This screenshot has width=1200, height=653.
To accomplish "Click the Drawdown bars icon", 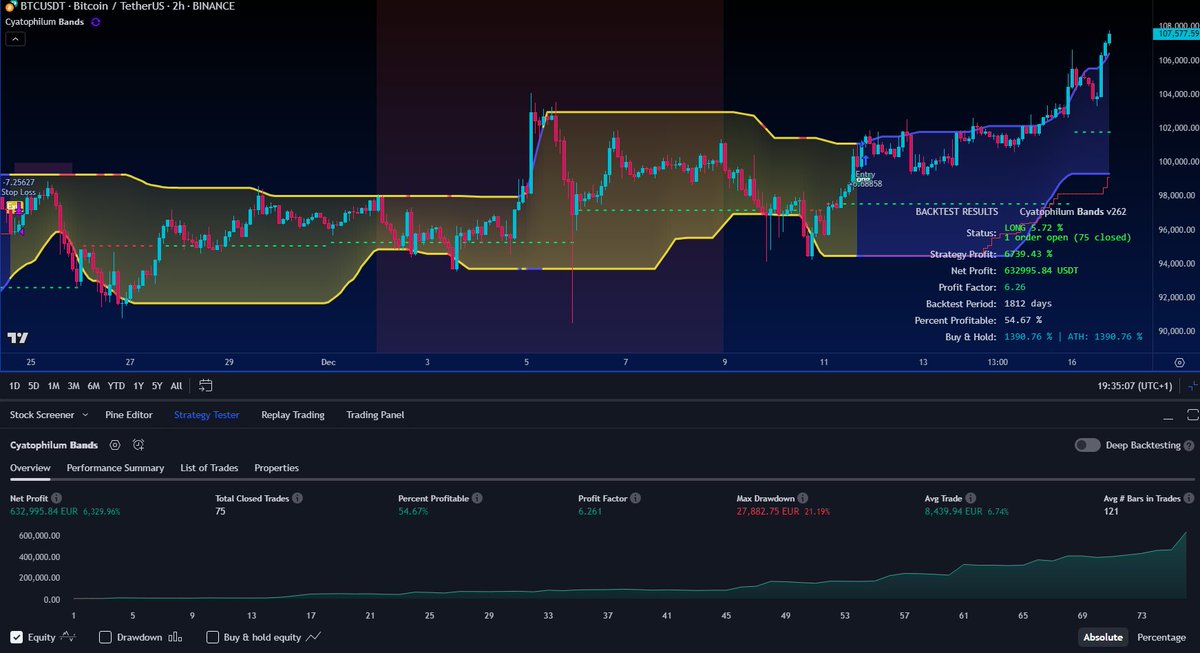I will point(175,636).
